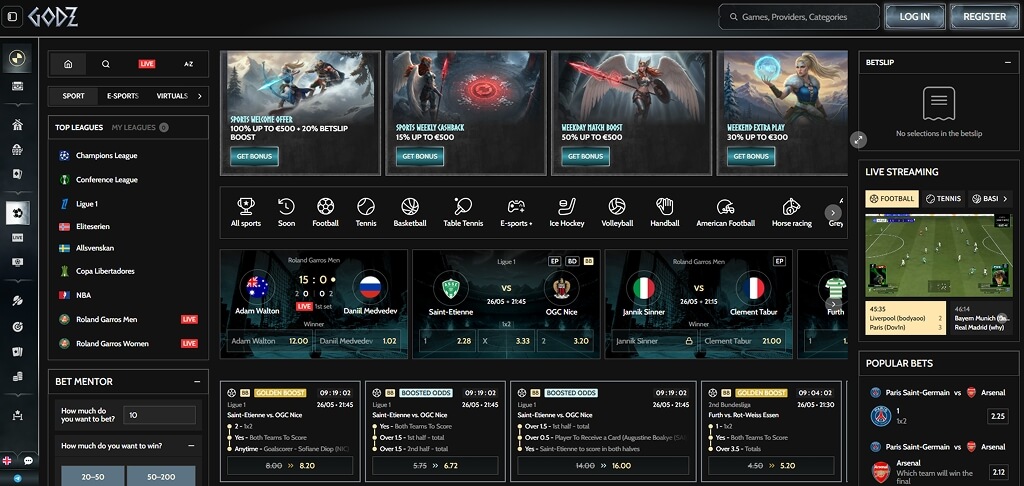The width and height of the screenshot is (1024, 486).
Task: Select the SPORT tab
Action: 73,96
